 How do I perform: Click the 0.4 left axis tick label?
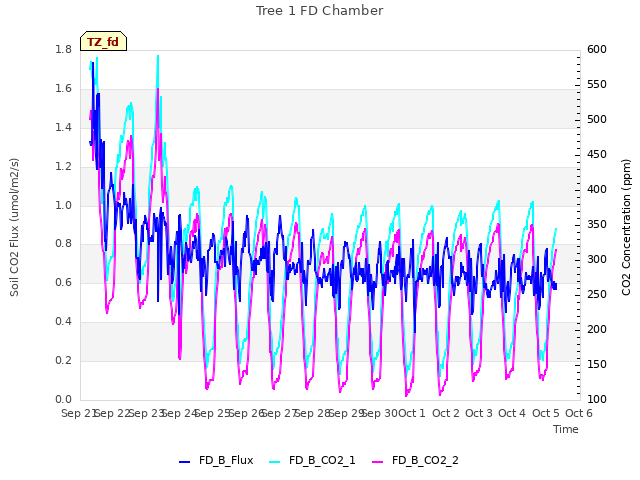[64, 322]
